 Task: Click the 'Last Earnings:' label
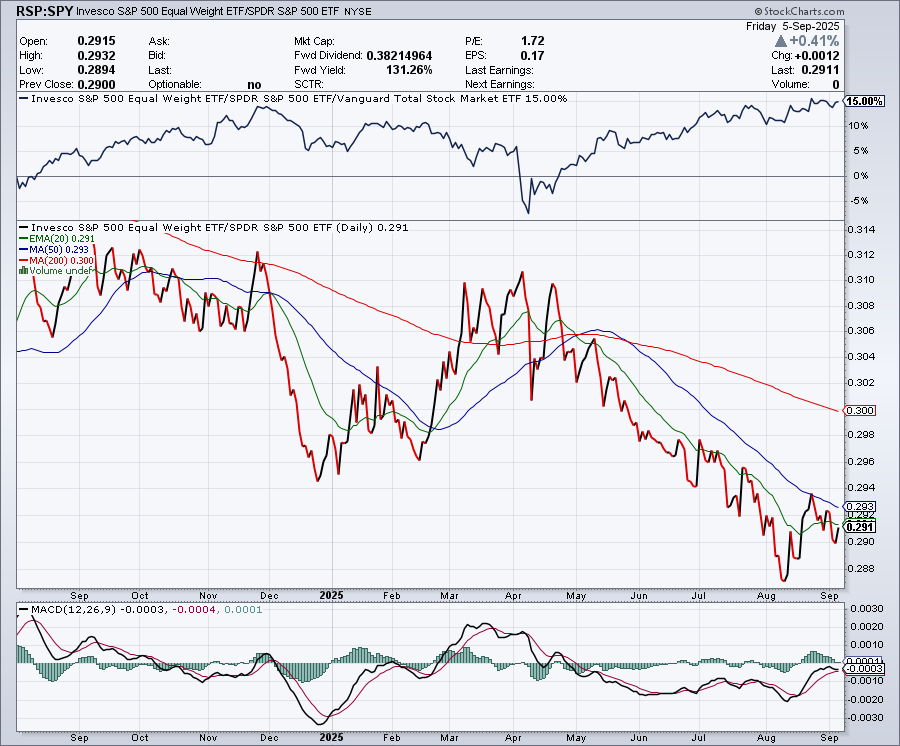pos(499,70)
